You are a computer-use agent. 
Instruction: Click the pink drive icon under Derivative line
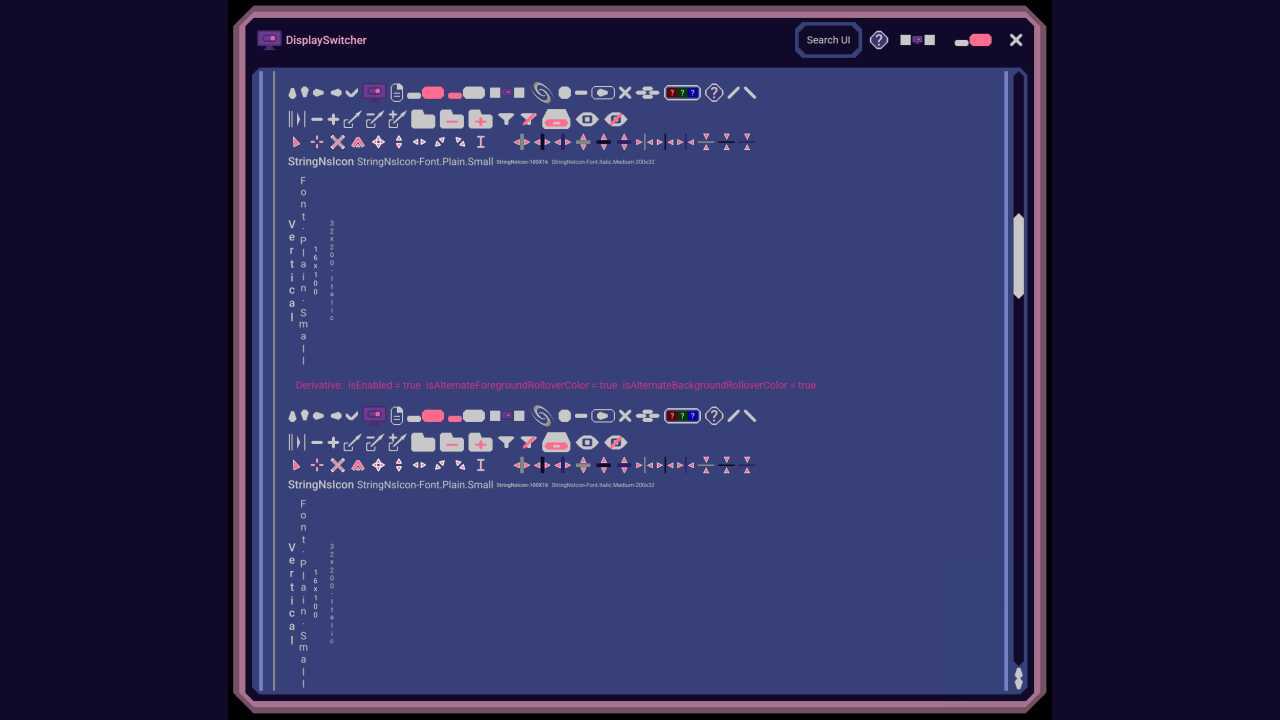(x=556, y=442)
